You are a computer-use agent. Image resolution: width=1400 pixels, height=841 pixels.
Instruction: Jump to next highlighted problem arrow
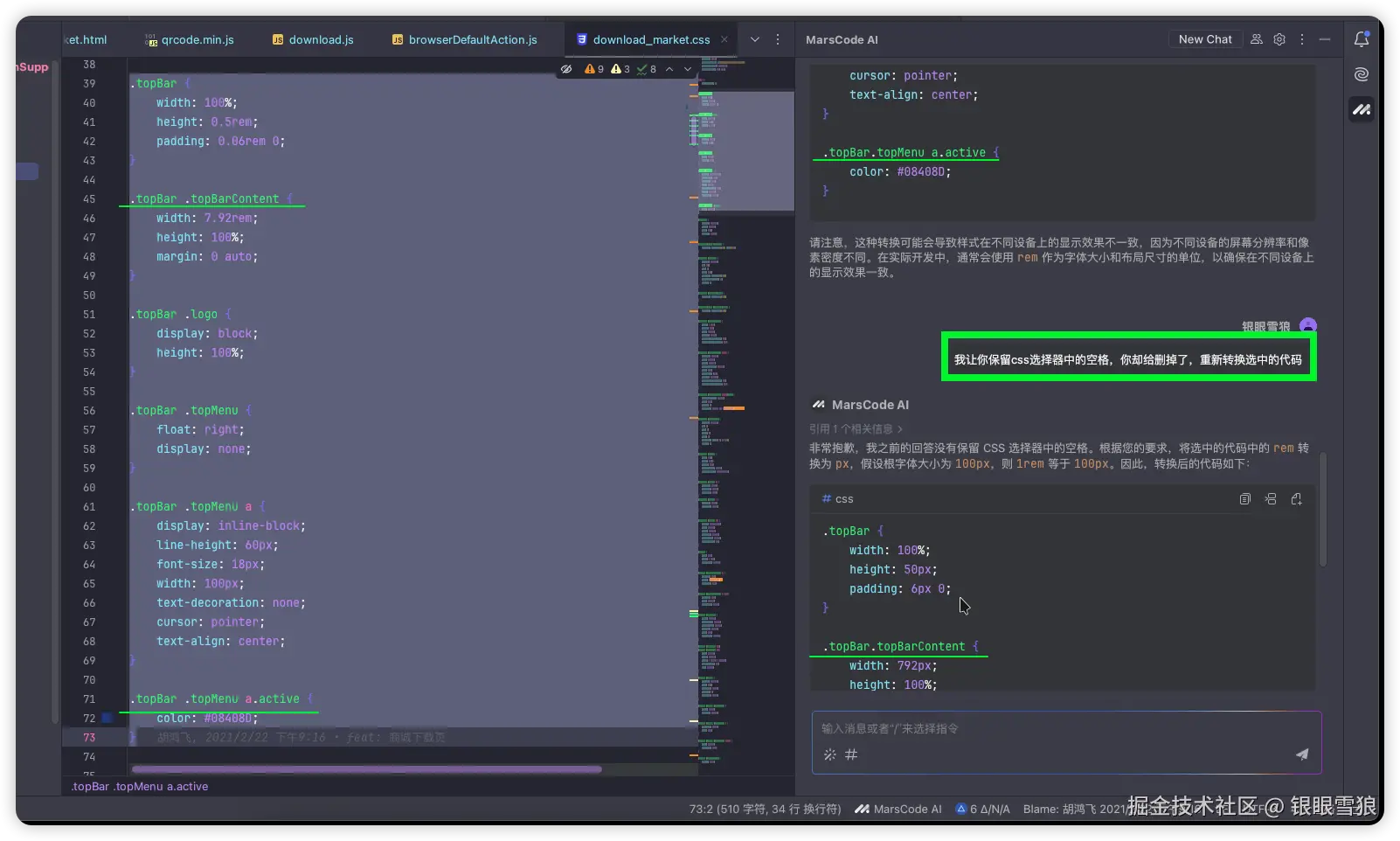click(x=688, y=69)
